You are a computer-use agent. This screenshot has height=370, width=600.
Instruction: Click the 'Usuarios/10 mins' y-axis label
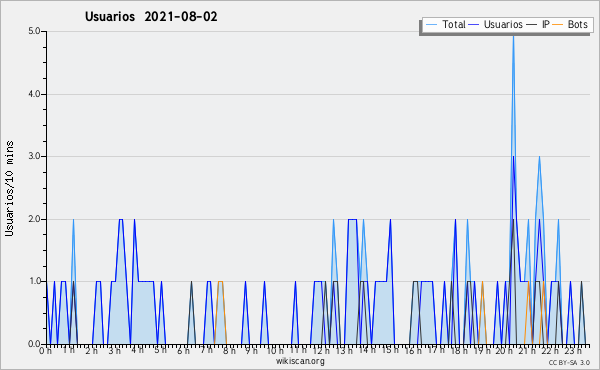pyautogui.click(x=9, y=189)
